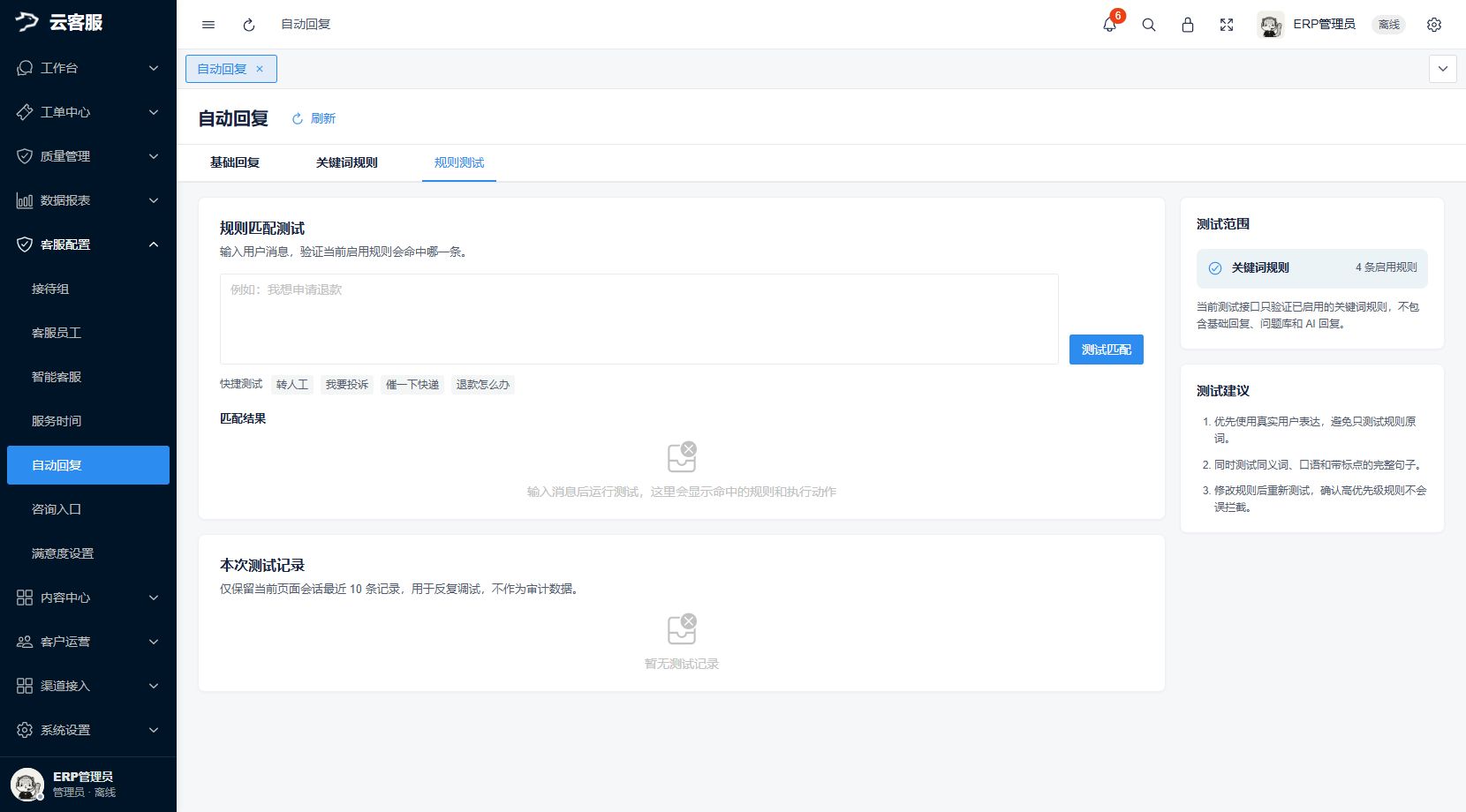Click the 离线 status badge in the header
The width and height of the screenshot is (1466, 812).
[1389, 25]
